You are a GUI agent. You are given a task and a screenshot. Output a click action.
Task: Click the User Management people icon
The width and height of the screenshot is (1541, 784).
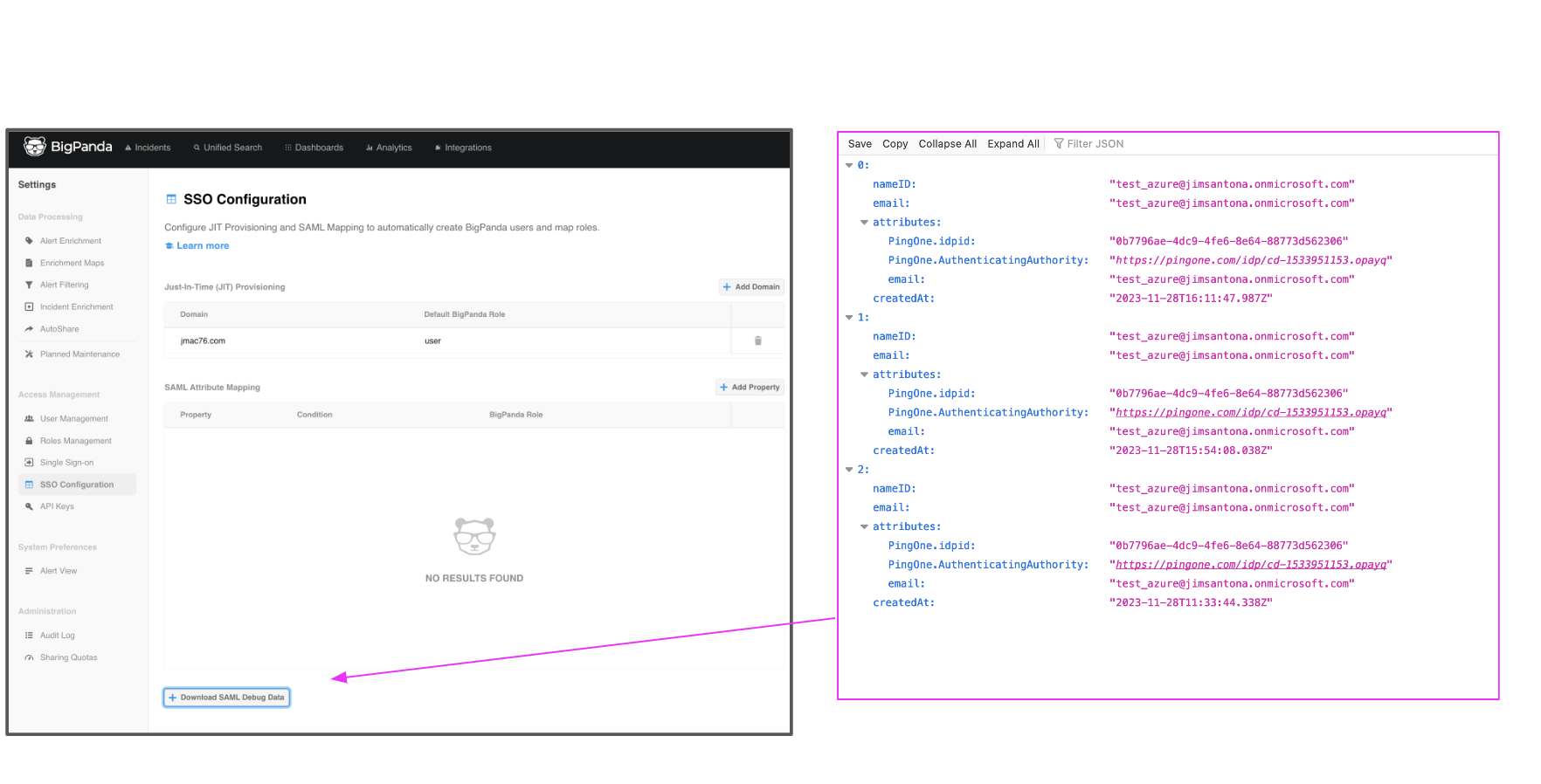pos(29,419)
